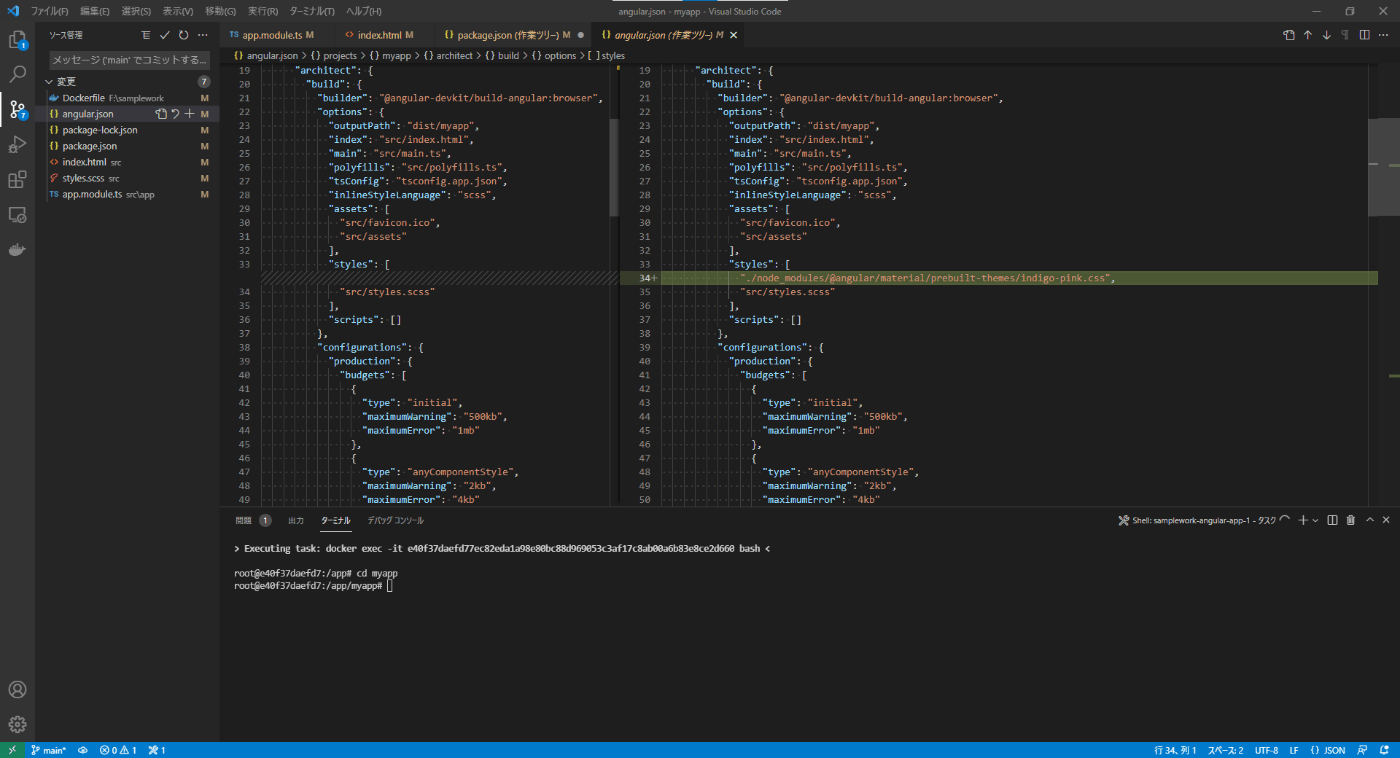
Task: Open the ファイル(F) menu
Action: pos(50,11)
